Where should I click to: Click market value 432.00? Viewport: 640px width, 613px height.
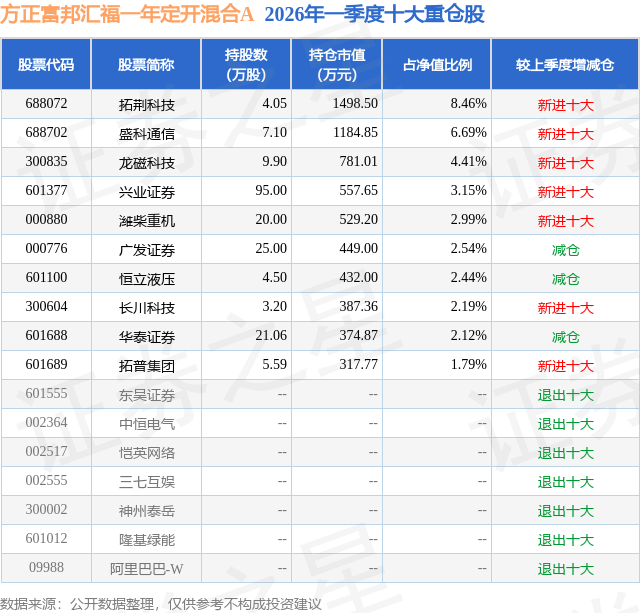tap(358, 278)
